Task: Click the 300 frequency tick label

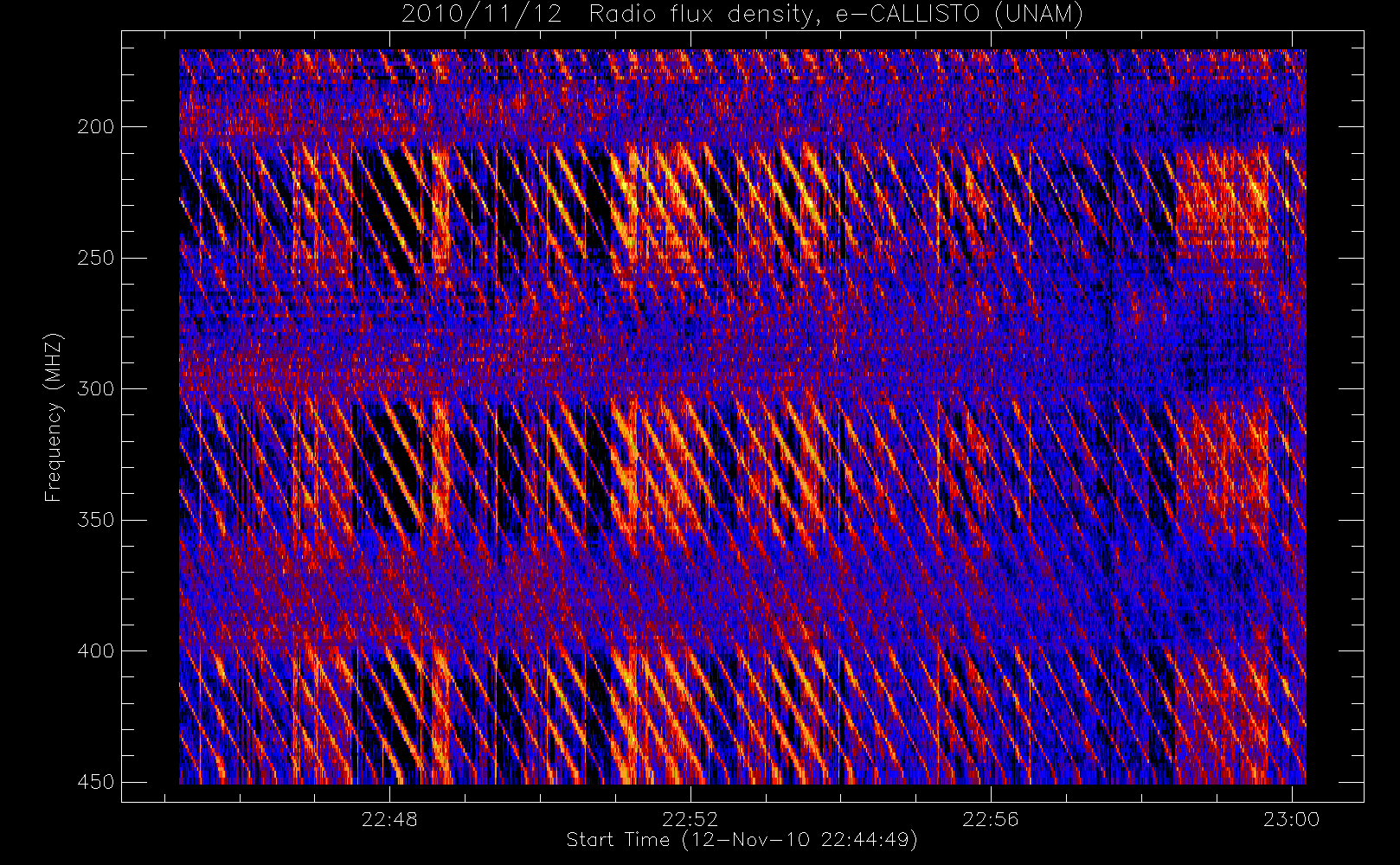Action: 95,389
